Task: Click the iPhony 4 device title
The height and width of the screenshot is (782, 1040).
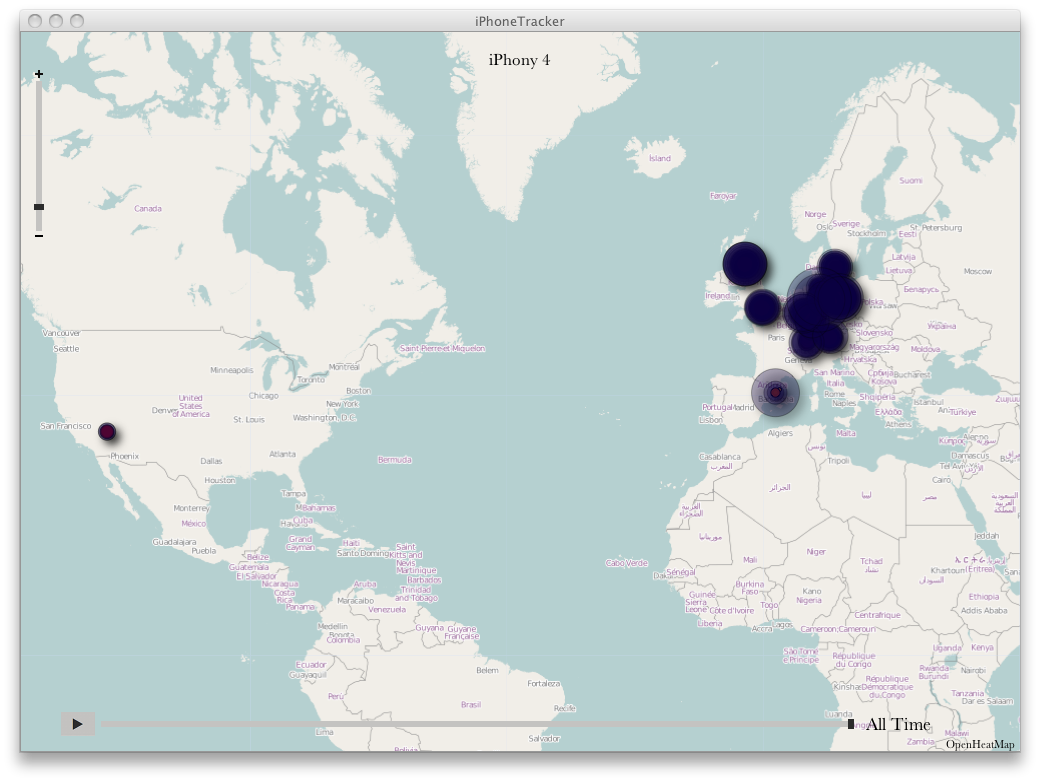Action: (519, 60)
